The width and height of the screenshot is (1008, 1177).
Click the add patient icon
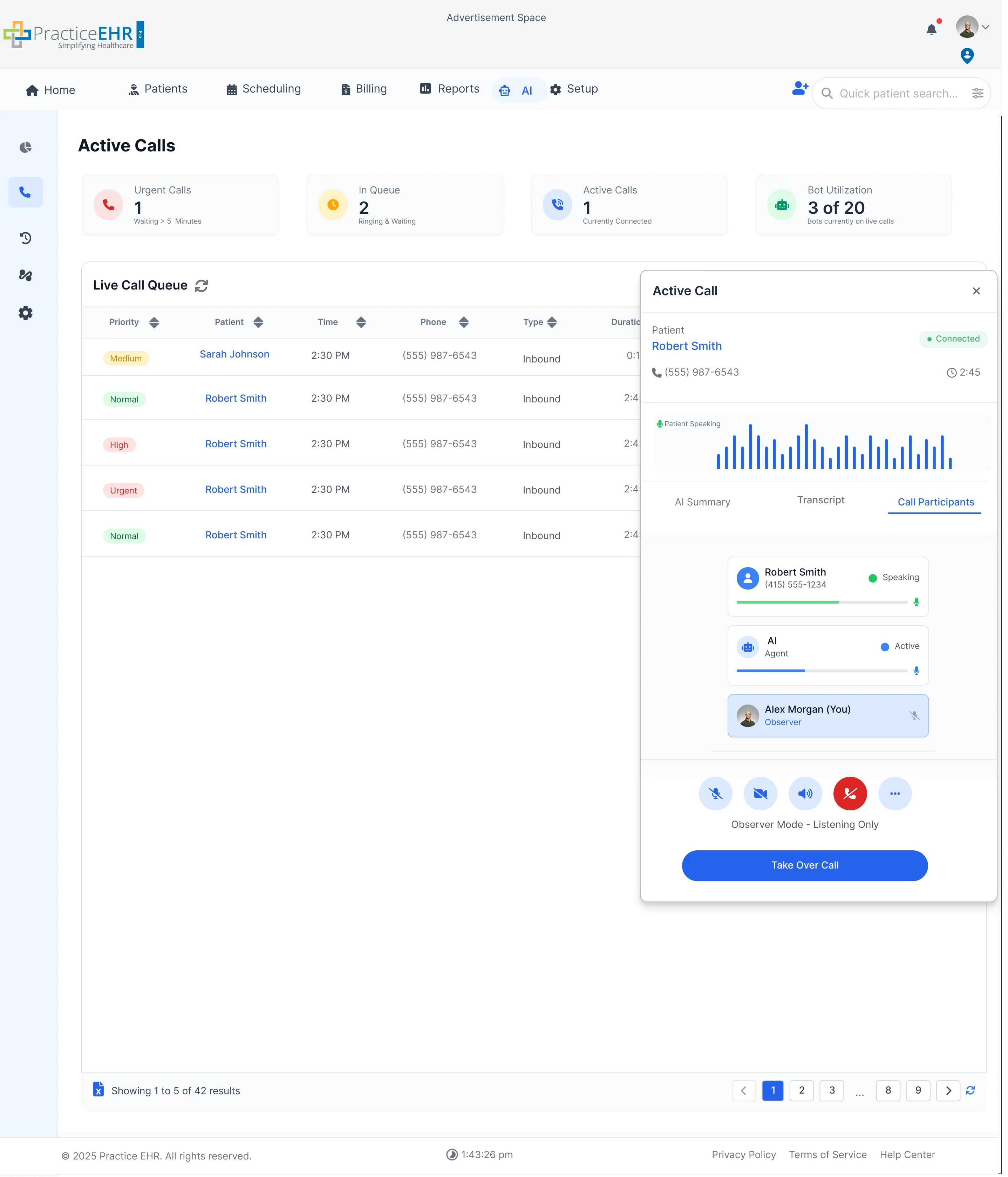point(799,89)
